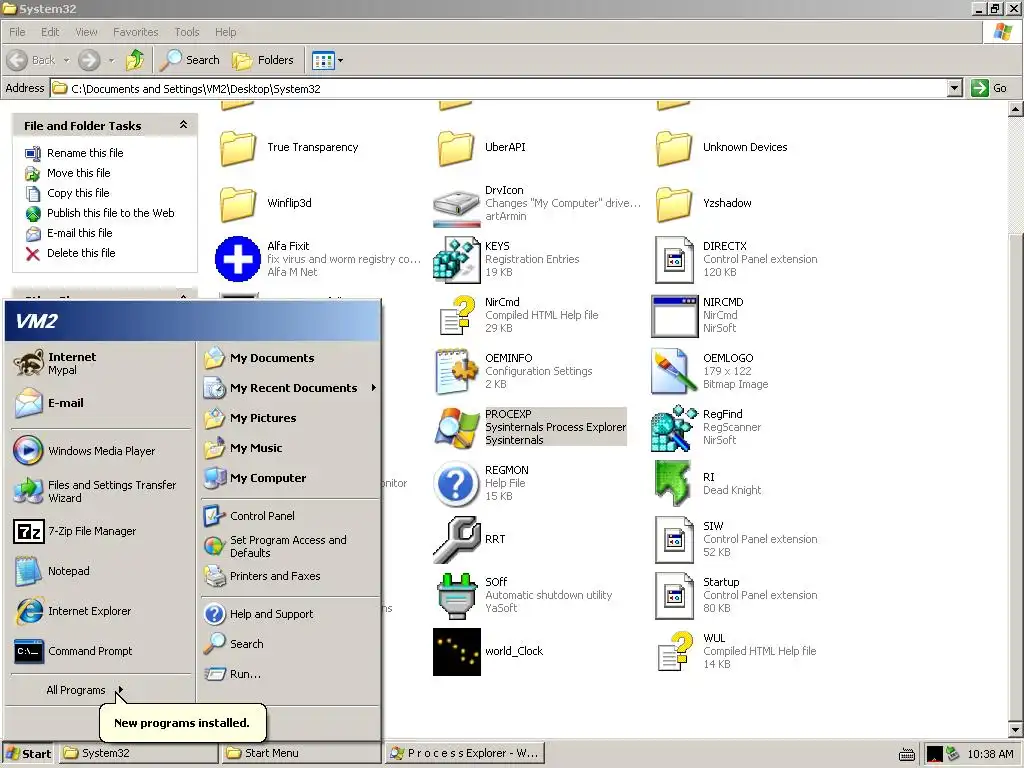1024x768 pixels.
Task: Open Run... from Start menu
Action: (x=245, y=674)
